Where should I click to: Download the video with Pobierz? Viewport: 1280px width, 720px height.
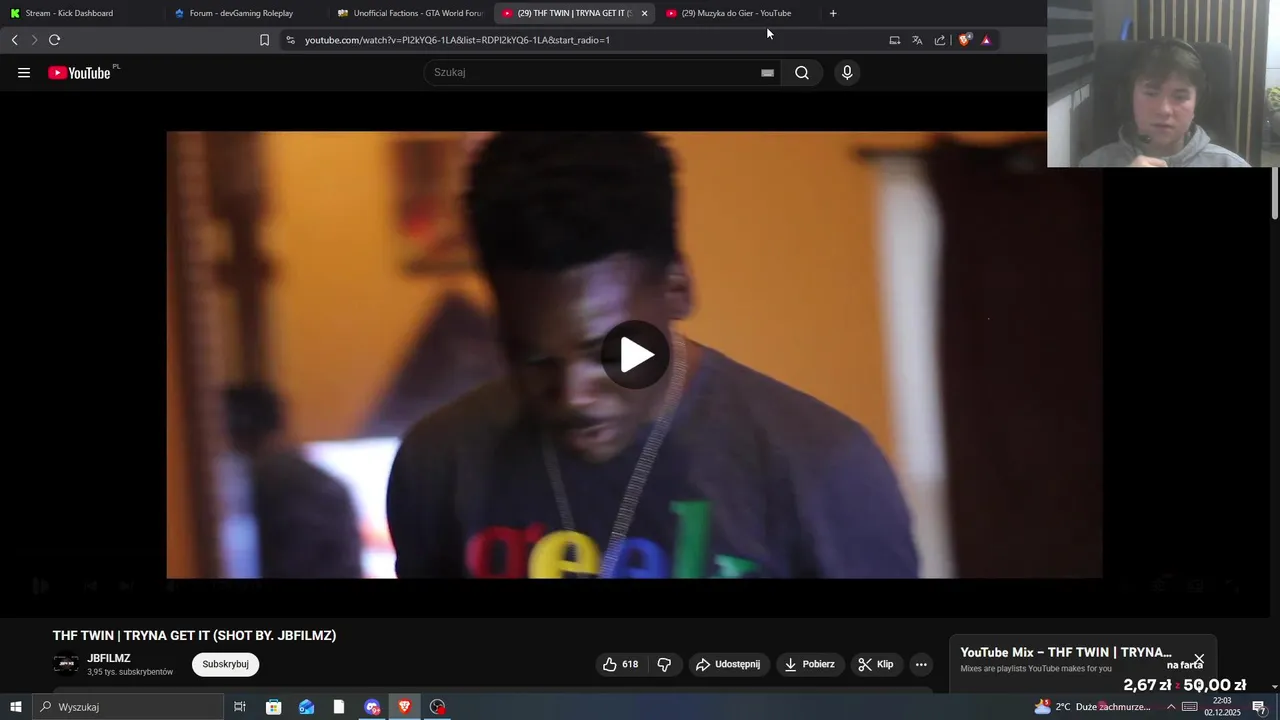(x=809, y=664)
